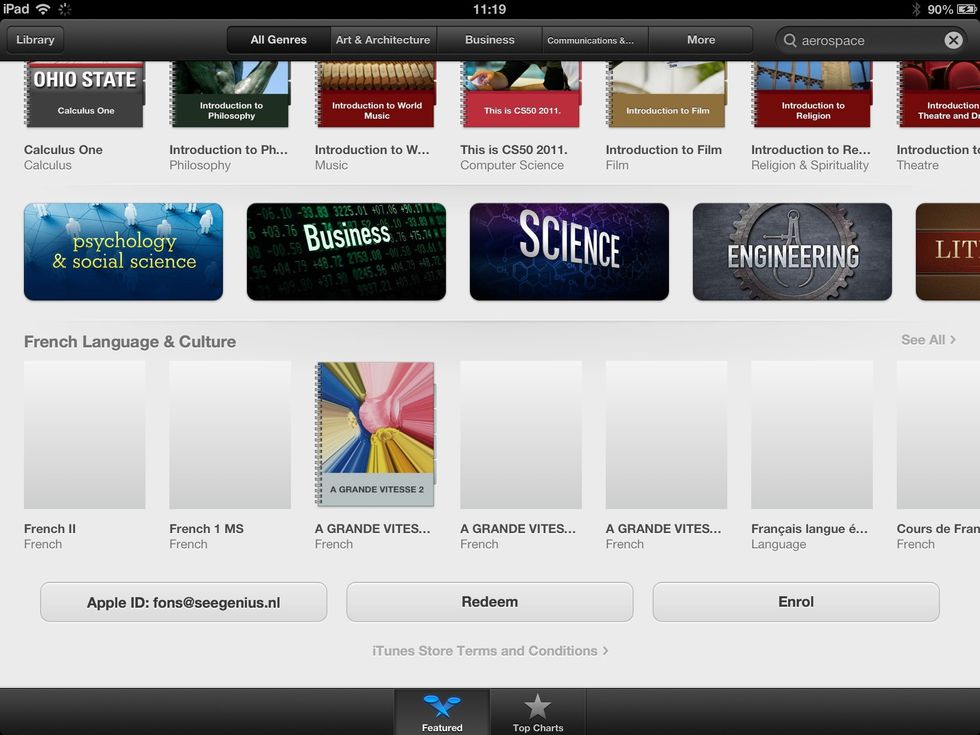Open the Science category banner
Screen dimensions: 980x735
[x=569, y=252]
